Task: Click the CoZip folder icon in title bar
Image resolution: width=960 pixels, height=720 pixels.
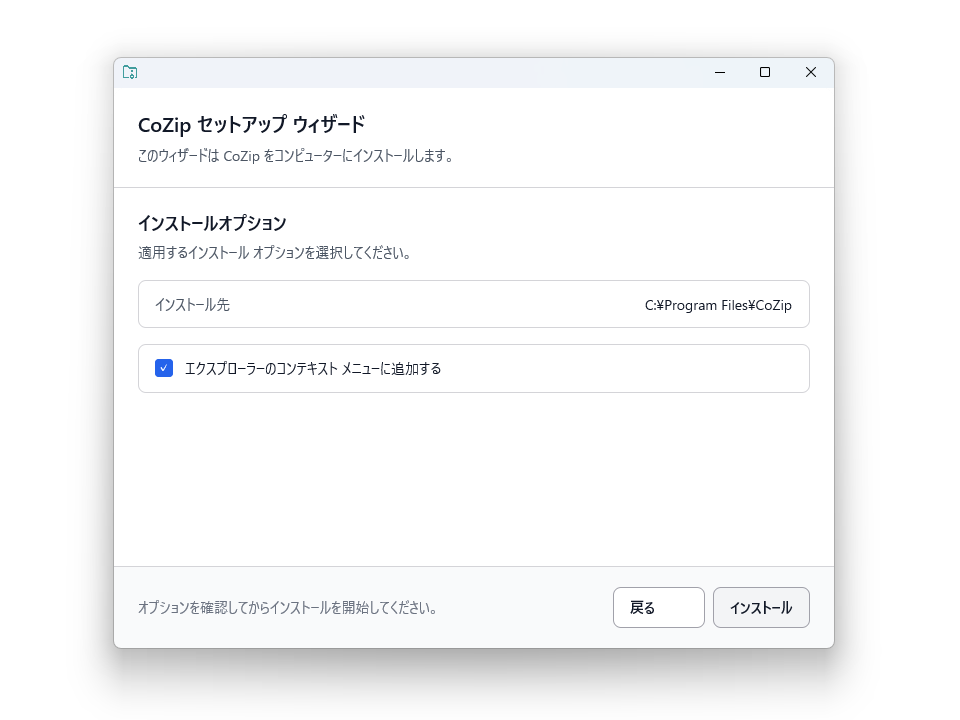Action: coord(130,72)
